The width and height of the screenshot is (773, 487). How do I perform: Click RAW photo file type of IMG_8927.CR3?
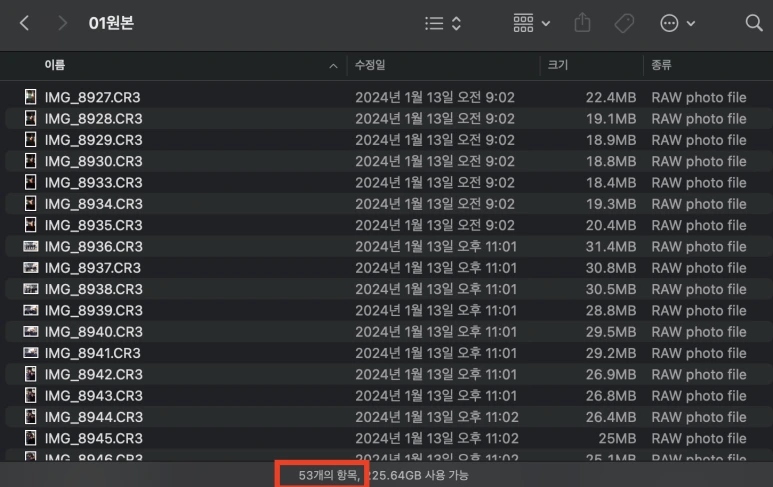(699, 97)
